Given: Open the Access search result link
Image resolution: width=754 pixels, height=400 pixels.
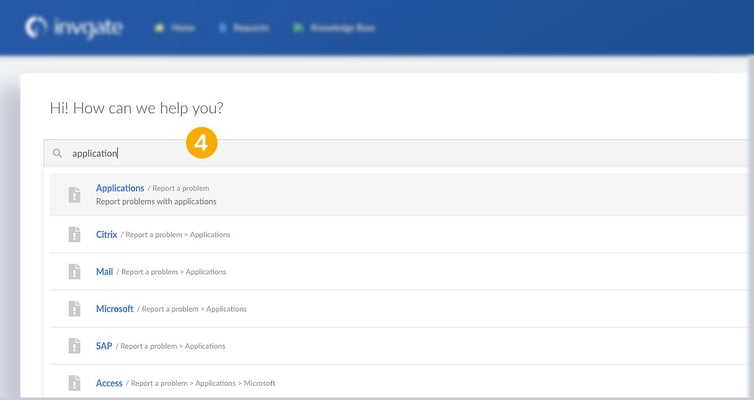Looking at the screenshot, I should coord(109,383).
